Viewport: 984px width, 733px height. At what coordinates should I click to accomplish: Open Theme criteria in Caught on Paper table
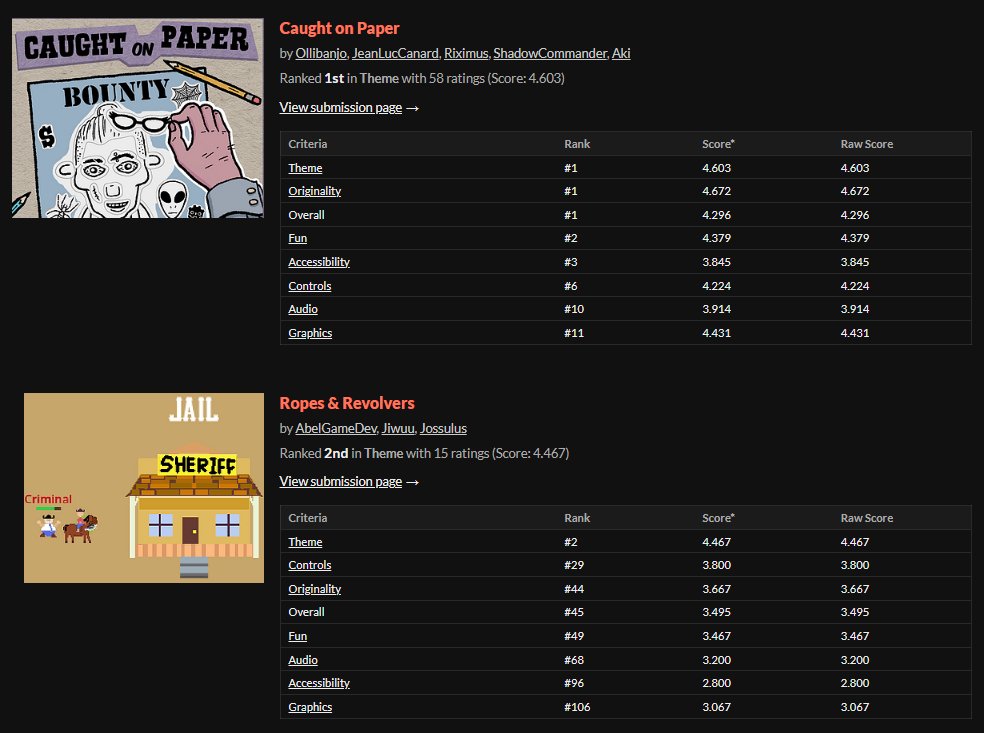tap(305, 168)
